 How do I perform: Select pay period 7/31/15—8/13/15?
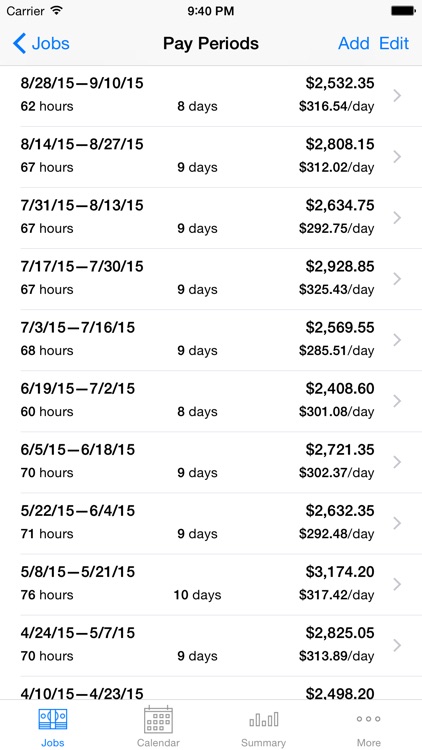(211, 218)
